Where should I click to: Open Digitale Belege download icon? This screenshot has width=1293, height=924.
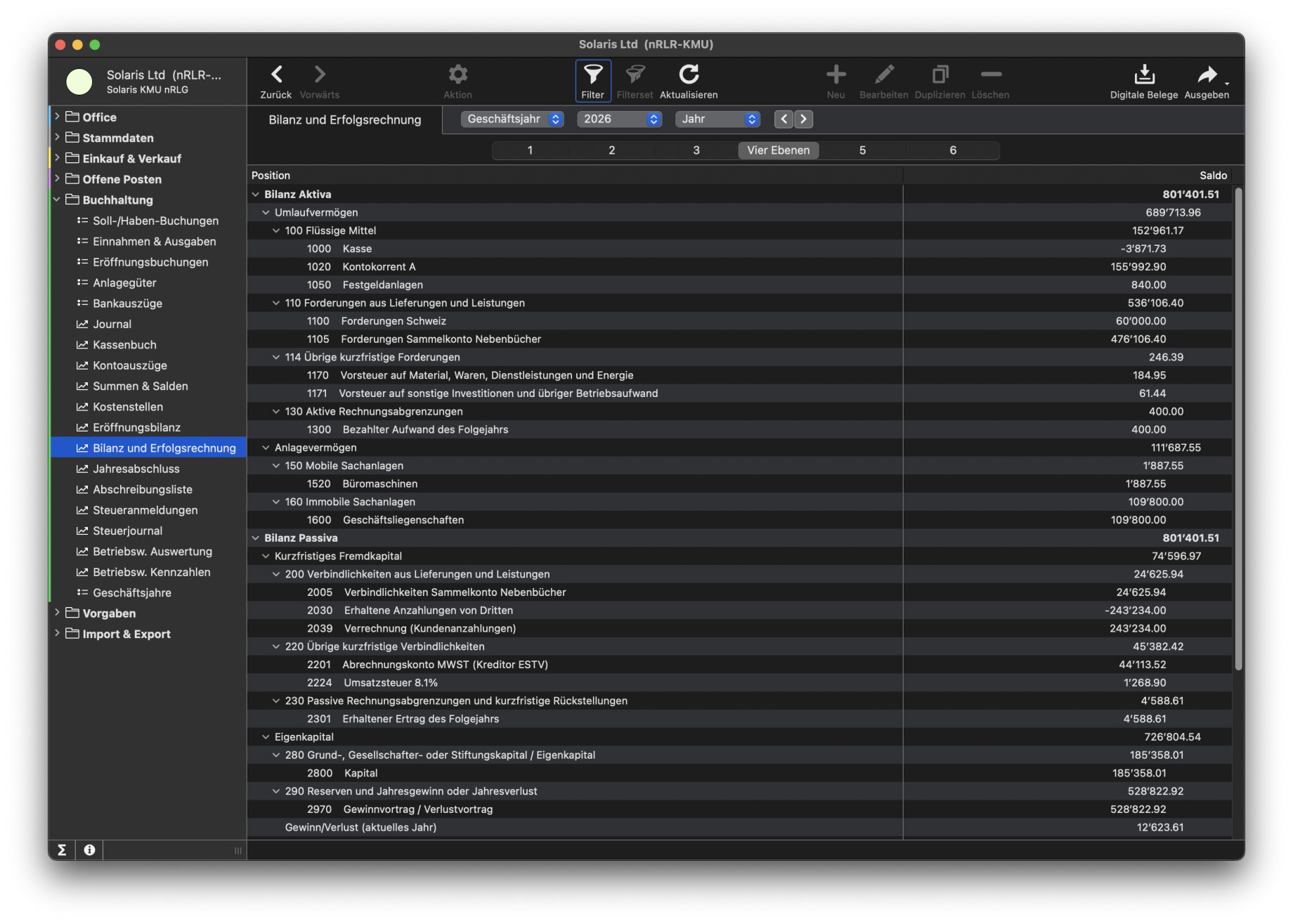tap(1143, 74)
